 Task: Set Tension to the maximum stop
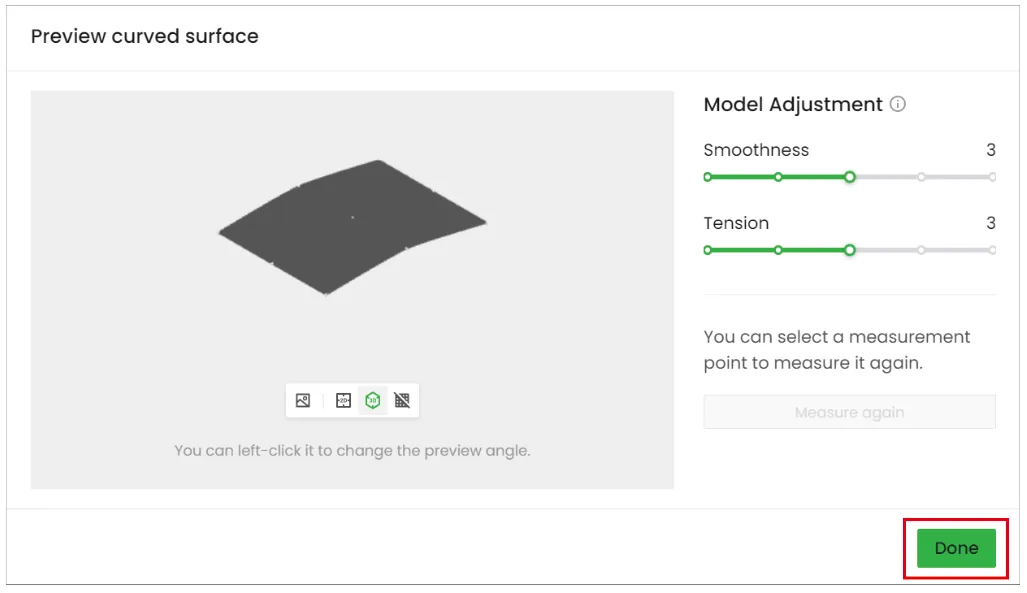pos(993,250)
